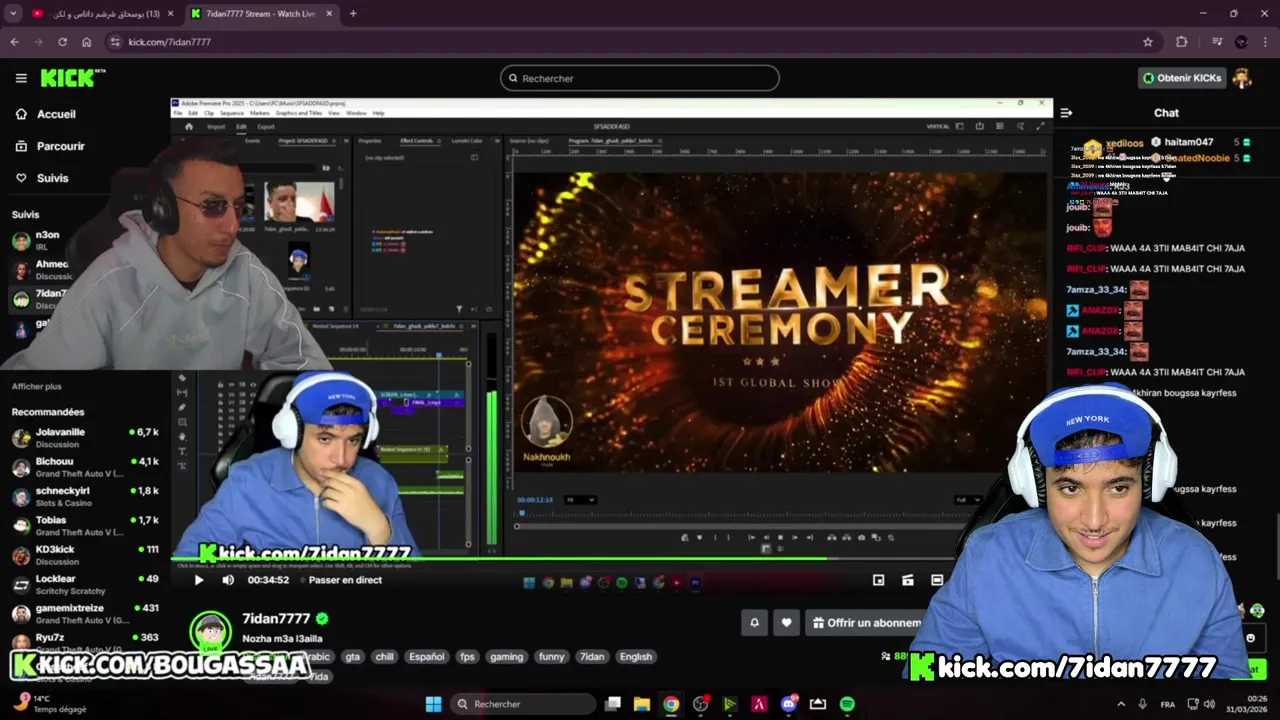Viewport: 1280px width, 720px height.
Task: Open the 7idan7777 channel avatar
Action: click(211, 631)
